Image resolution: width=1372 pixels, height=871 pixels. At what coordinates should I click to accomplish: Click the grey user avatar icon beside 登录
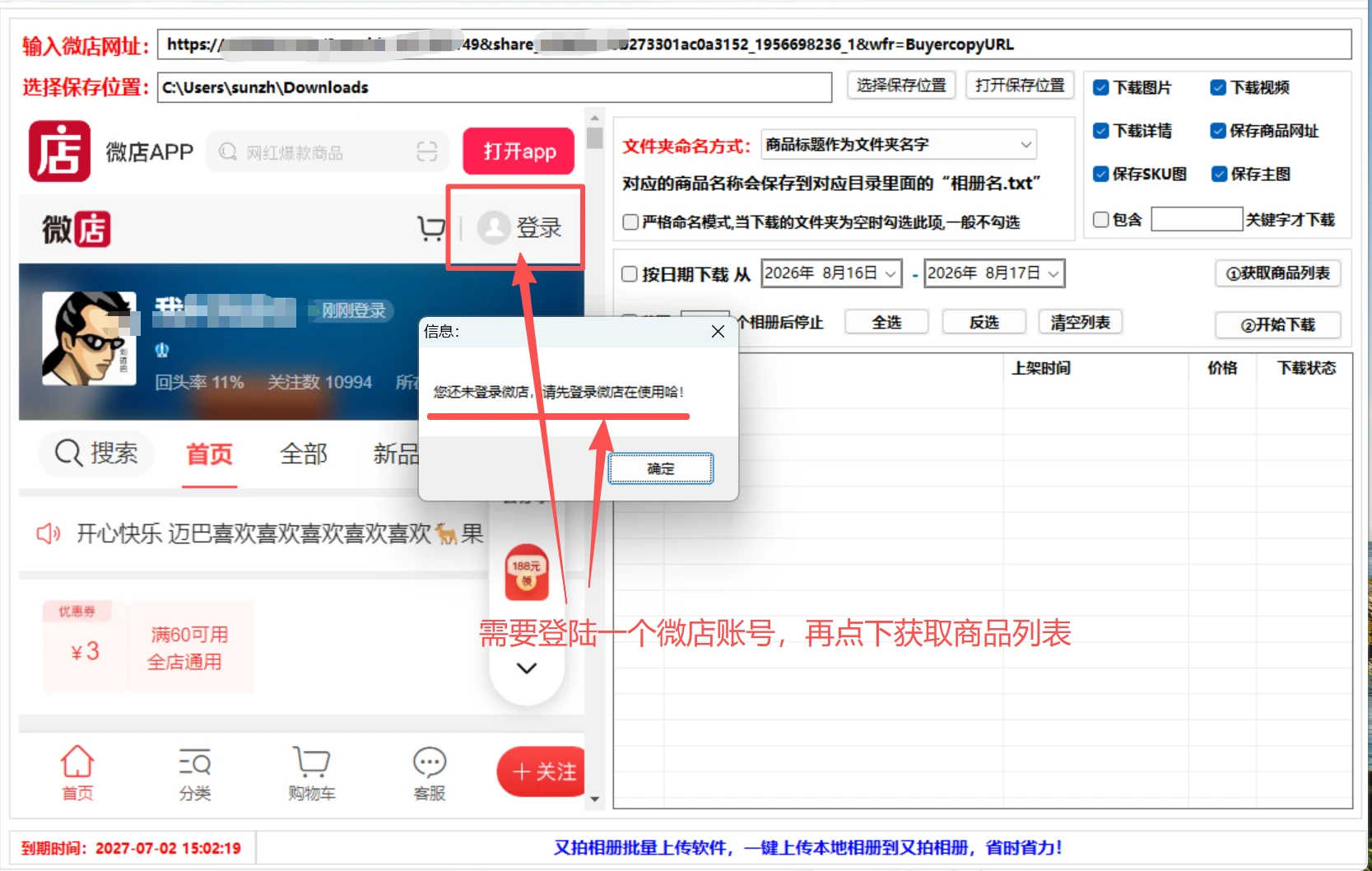click(494, 228)
